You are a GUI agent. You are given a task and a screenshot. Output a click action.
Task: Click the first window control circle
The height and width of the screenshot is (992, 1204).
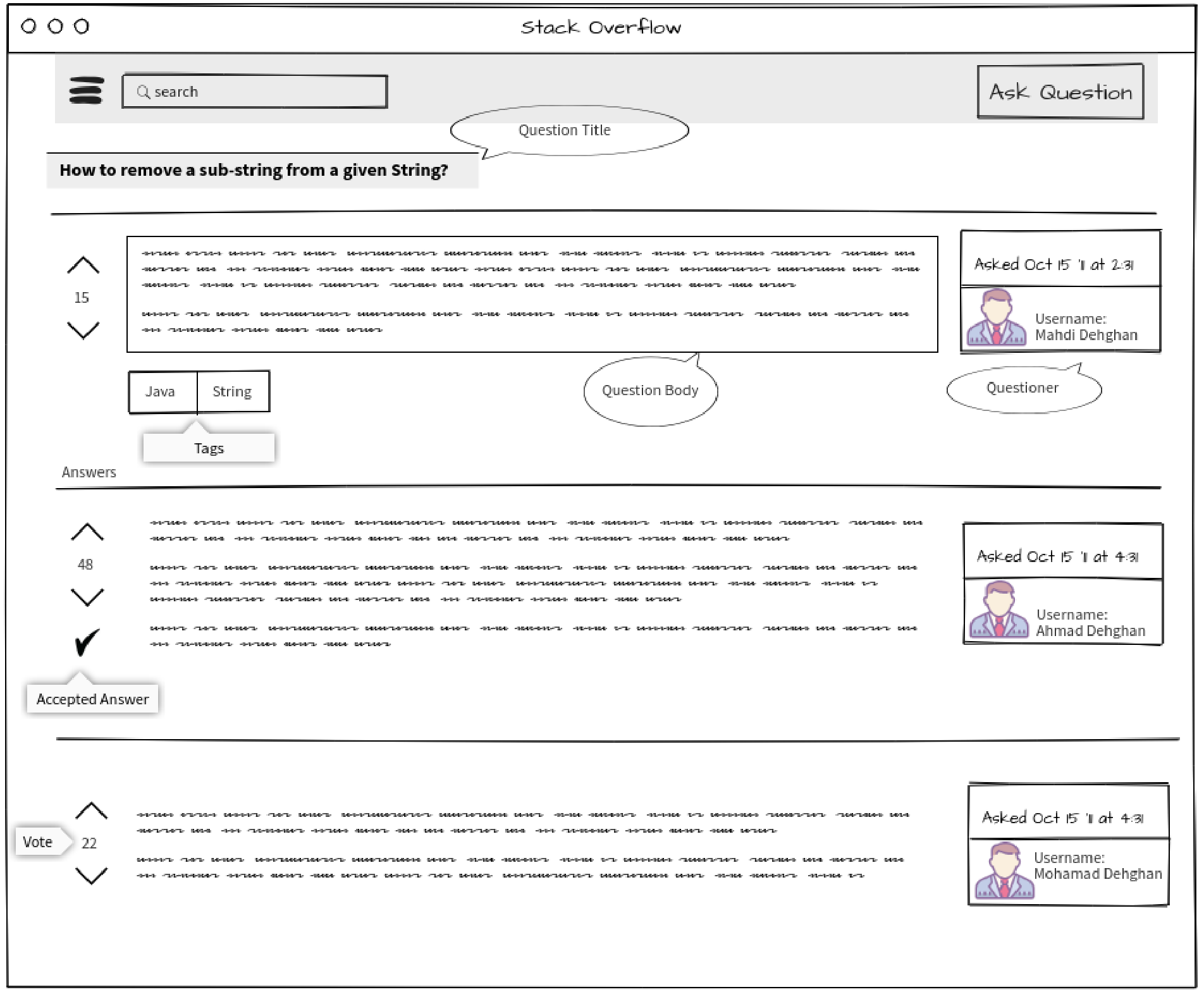click(28, 27)
